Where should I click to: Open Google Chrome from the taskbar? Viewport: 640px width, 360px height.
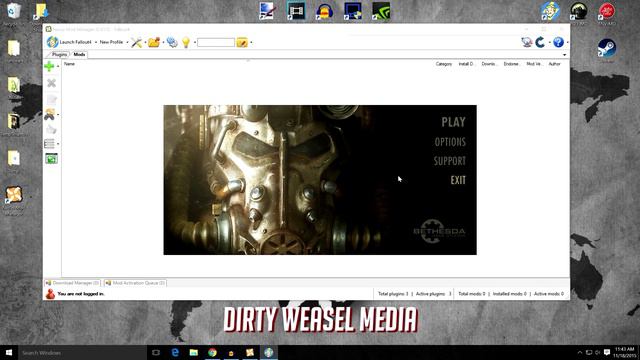click(212, 353)
